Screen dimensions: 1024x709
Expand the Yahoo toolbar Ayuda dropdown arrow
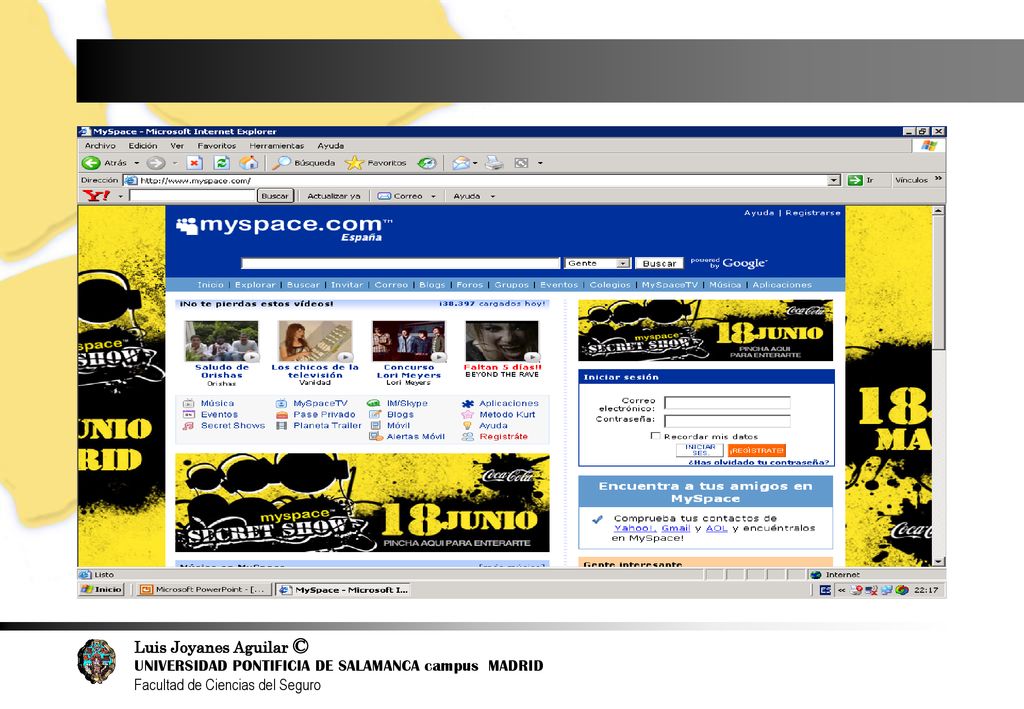click(492, 196)
